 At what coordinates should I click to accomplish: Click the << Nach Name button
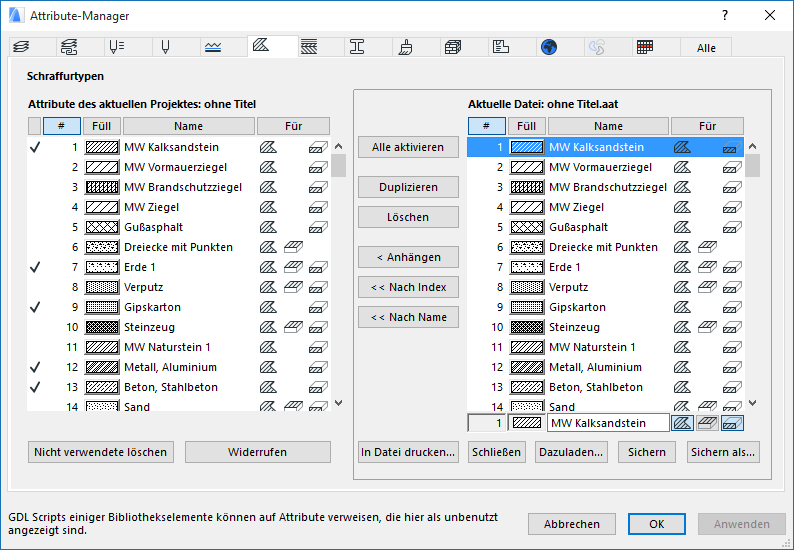point(408,317)
